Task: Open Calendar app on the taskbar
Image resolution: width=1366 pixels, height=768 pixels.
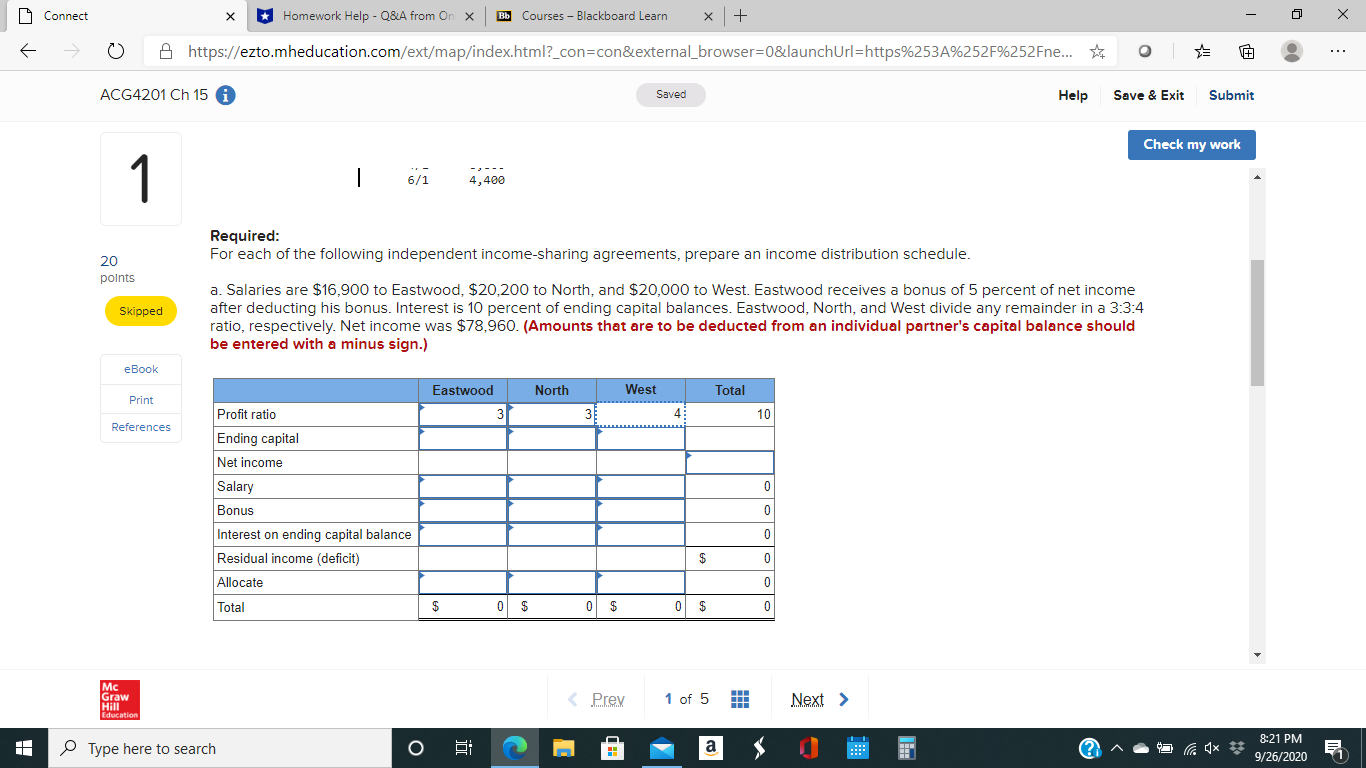Action: 859,748
